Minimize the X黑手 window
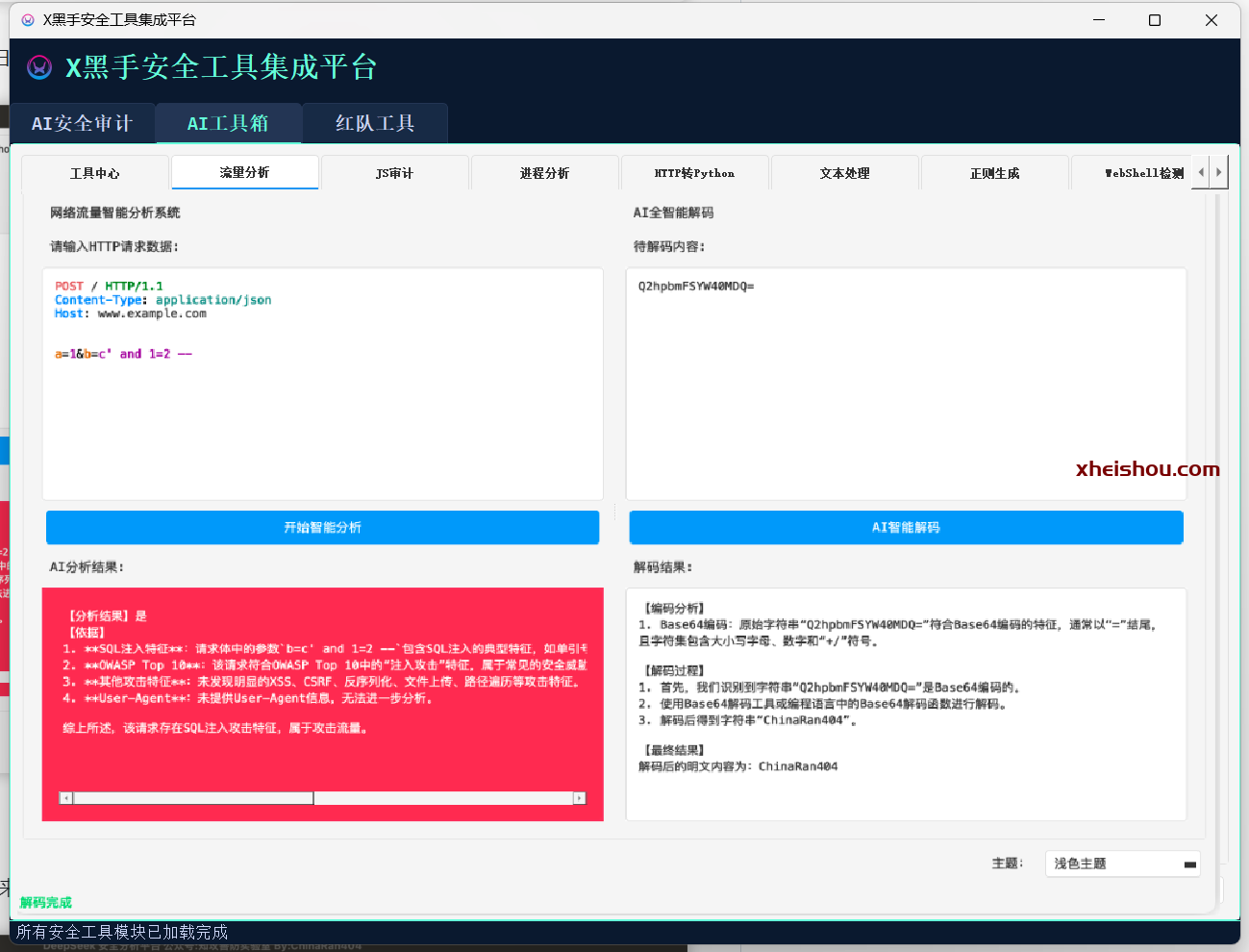This screenshot has height=952, width=1249. point(1099,19)
